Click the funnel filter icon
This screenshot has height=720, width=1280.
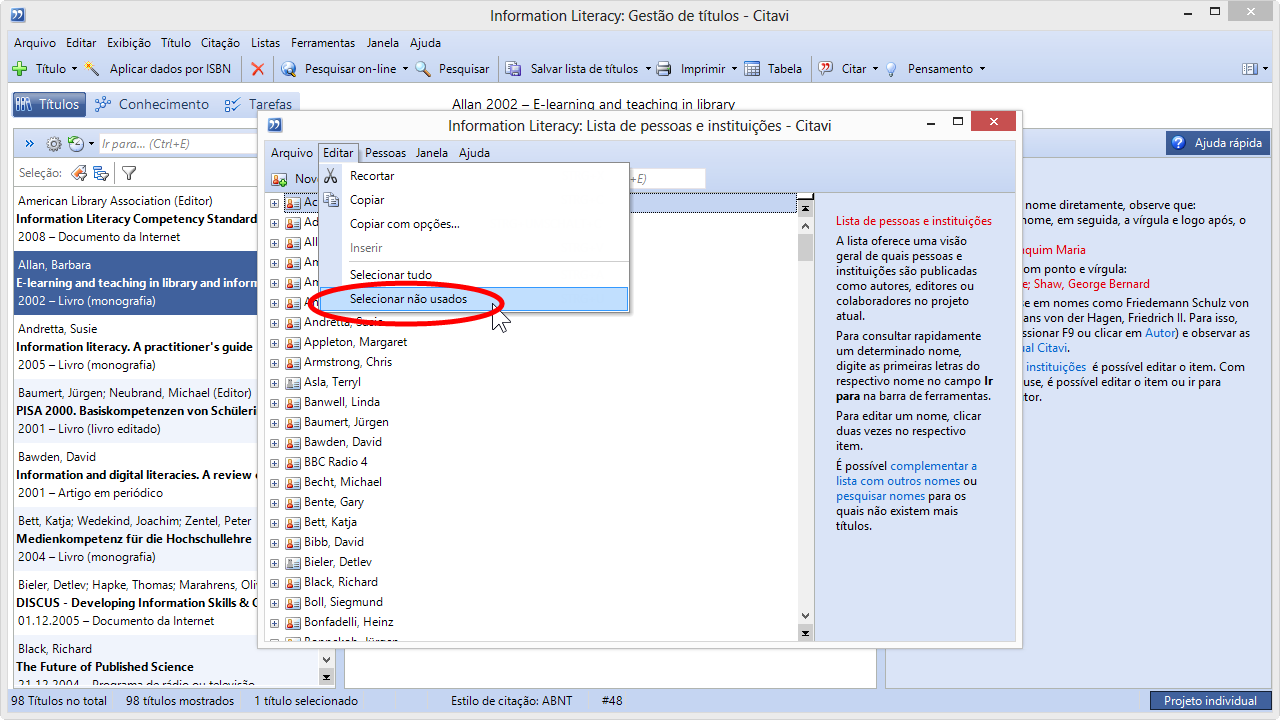(129, 173)
